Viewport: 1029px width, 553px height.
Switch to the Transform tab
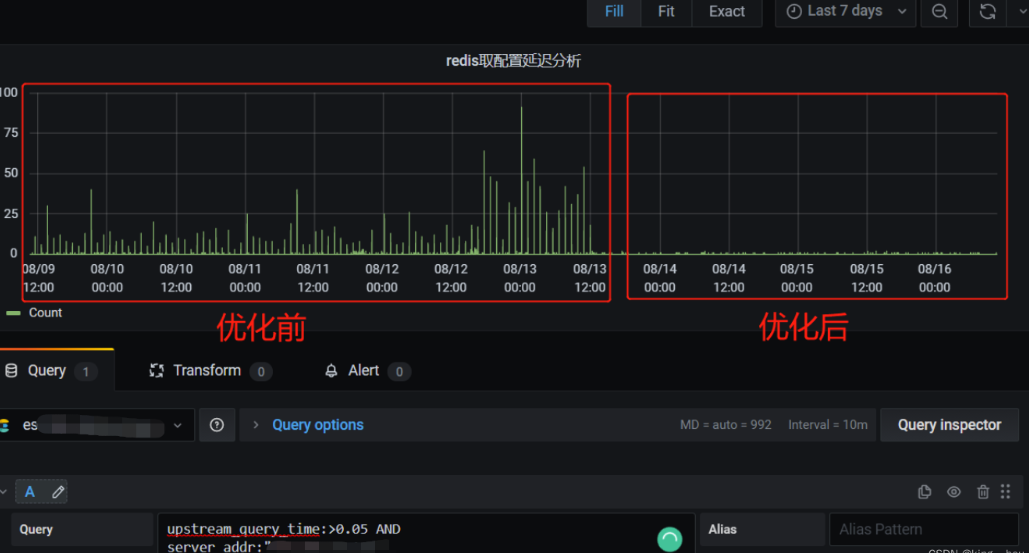[207, 371]
